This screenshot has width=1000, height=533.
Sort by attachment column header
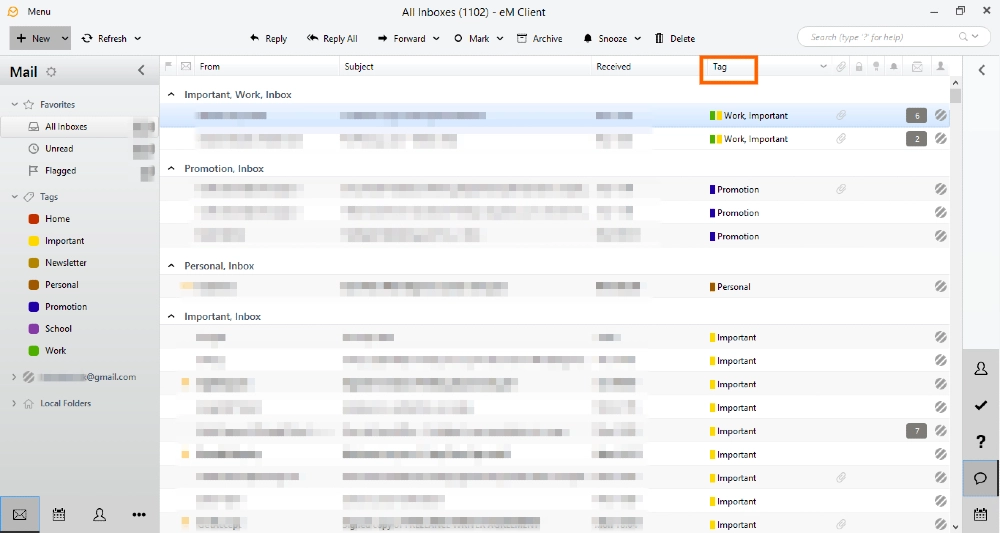pos(841,66)
